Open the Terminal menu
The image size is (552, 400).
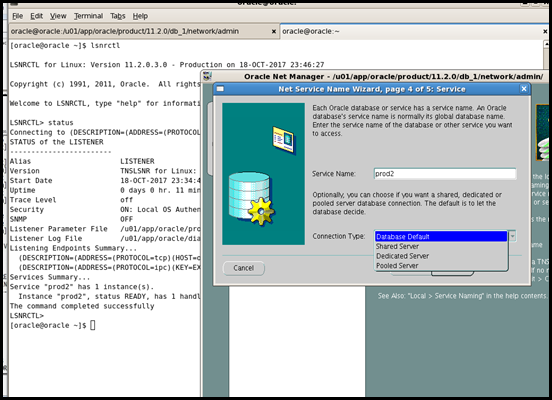(x=88, y=16)
